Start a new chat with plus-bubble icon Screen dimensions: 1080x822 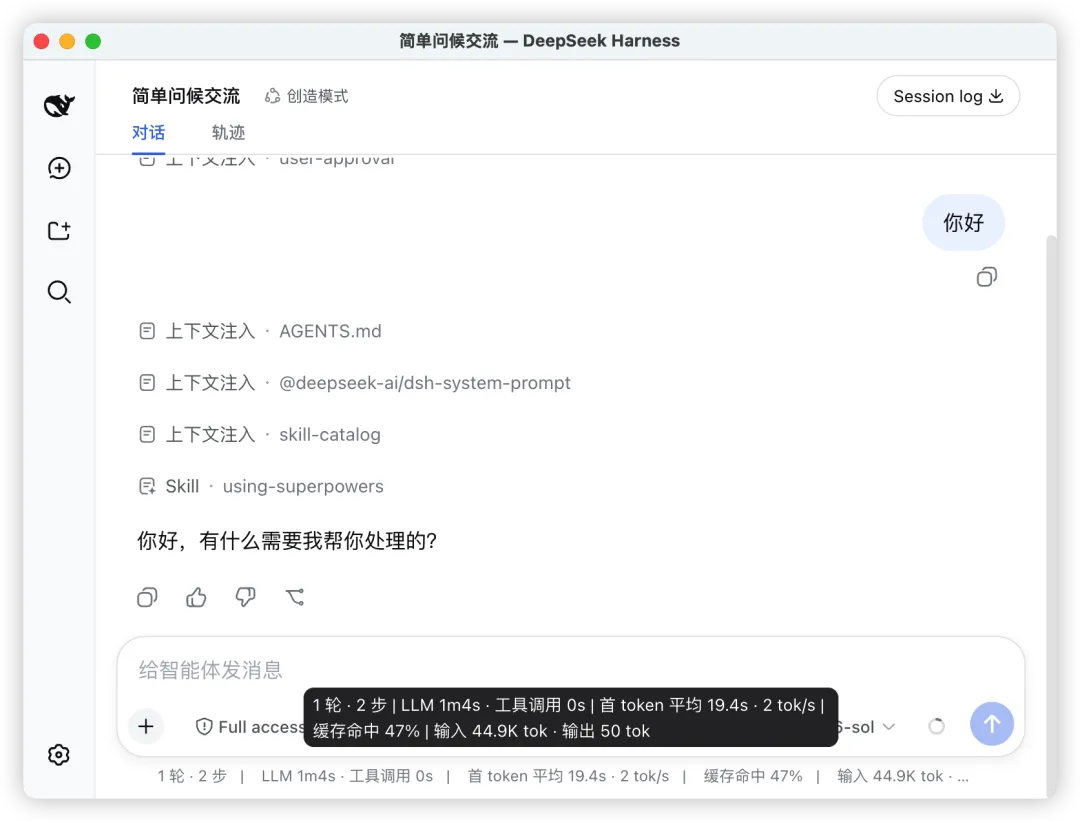(59, 168)
